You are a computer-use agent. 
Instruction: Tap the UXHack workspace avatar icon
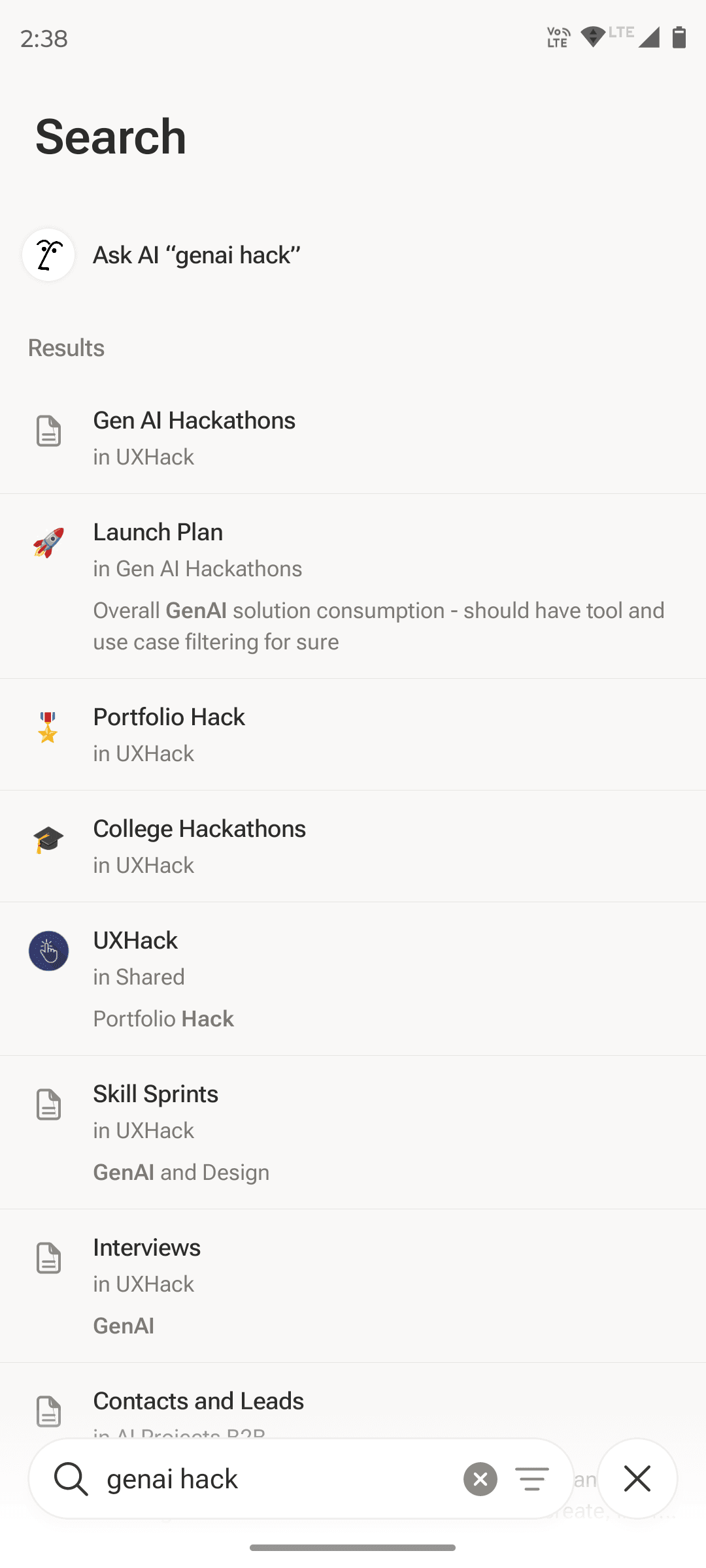(48, 951)
